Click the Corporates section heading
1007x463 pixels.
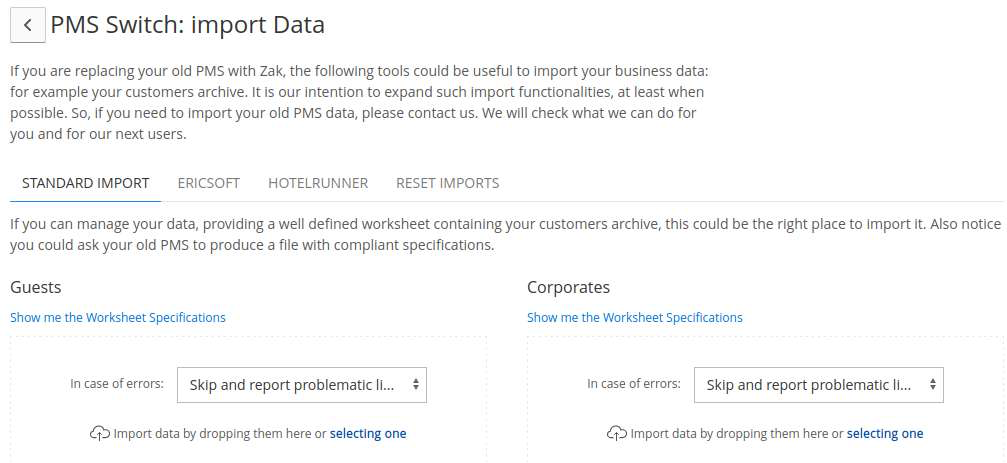(568, 287)
